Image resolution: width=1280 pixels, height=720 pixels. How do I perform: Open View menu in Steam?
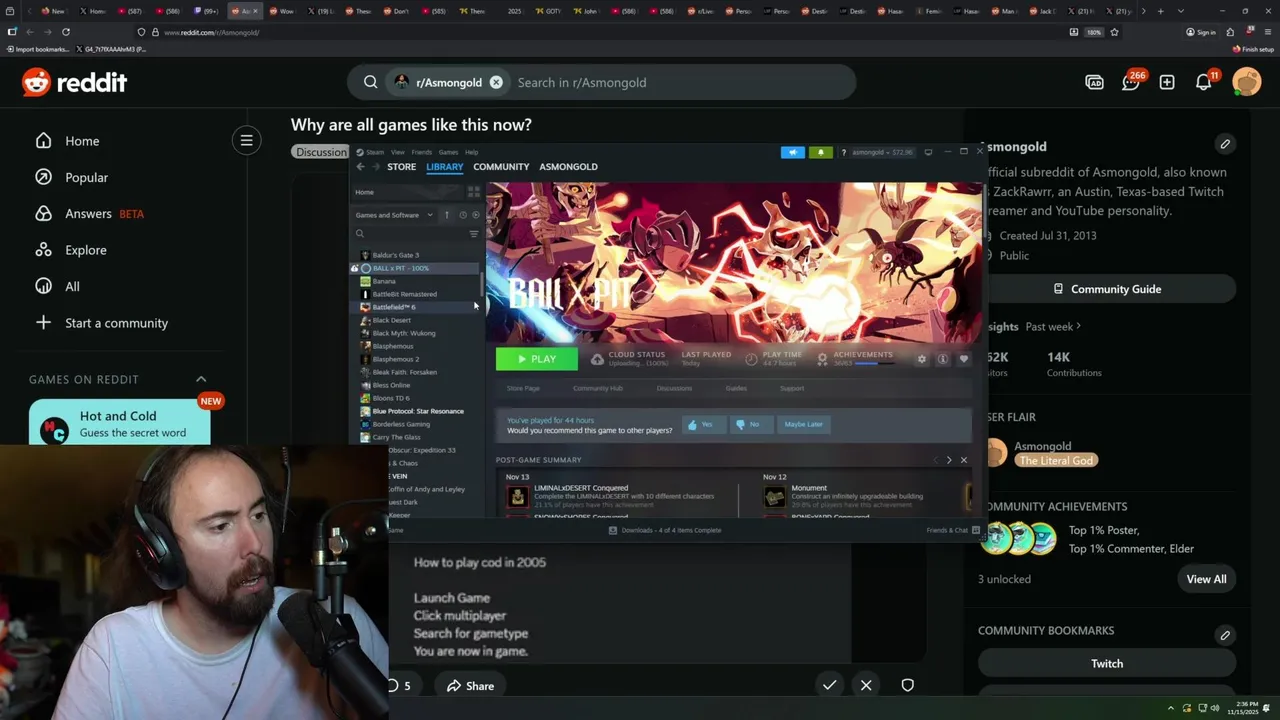pos(397,152)
